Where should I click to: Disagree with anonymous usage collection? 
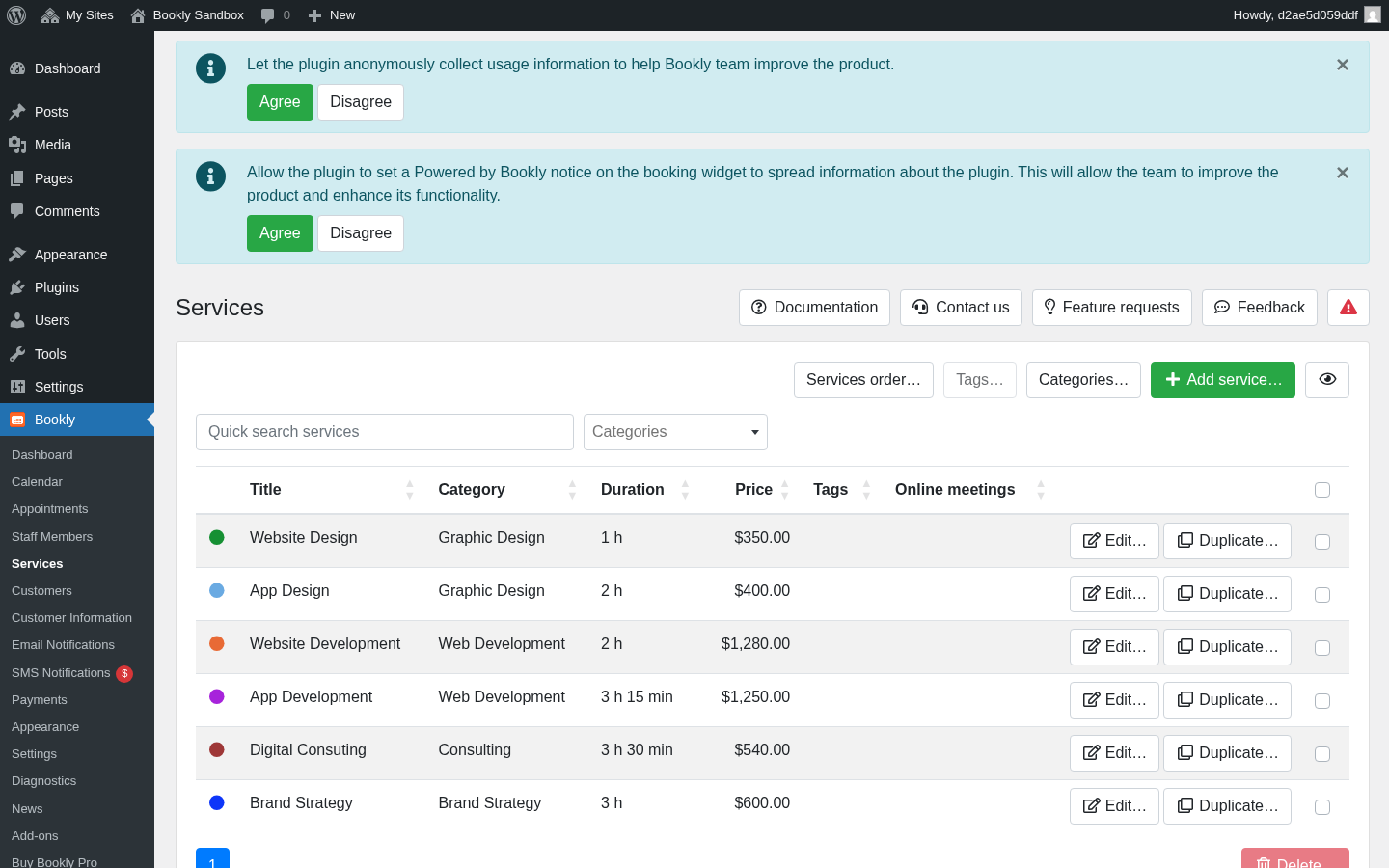361,102
